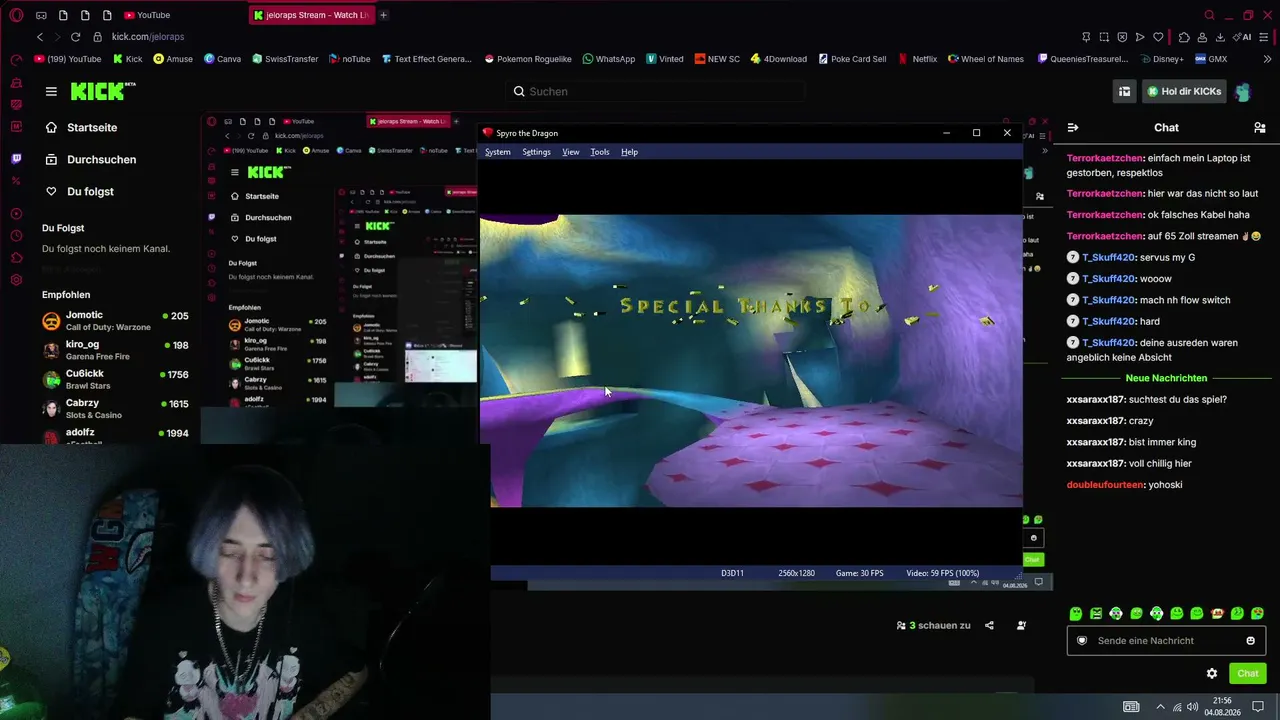This screenshot has height=720, width=1280.
Task: Open recommended channel Cu6ickk
Action: (115, 379)
